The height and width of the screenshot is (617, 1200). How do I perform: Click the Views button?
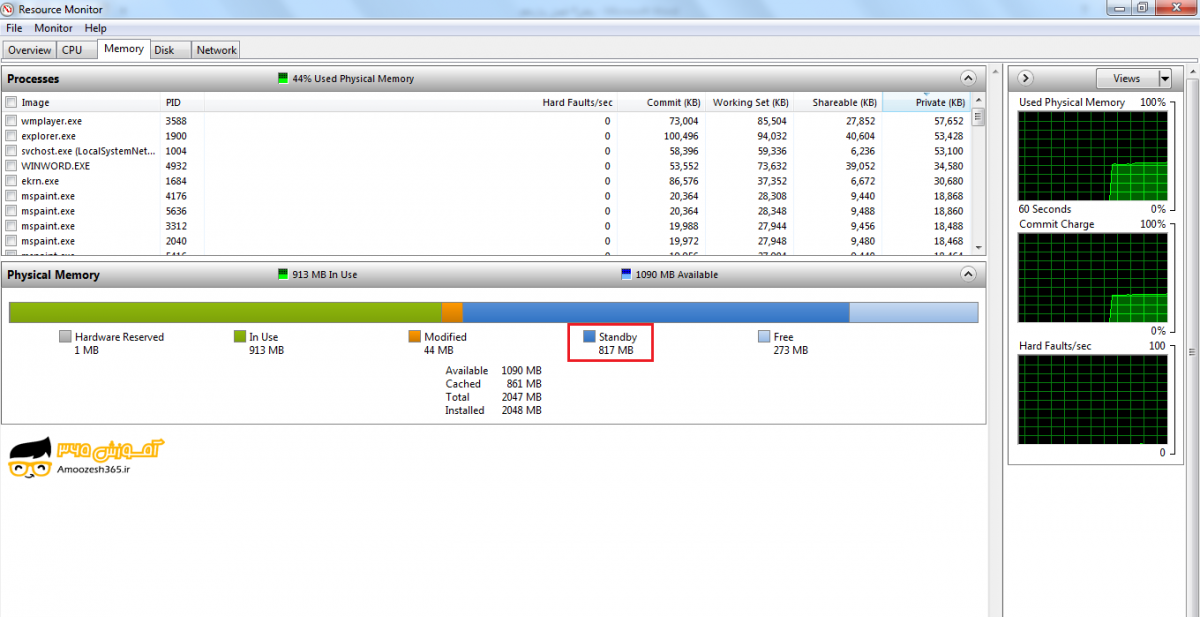click(1126, 78)
